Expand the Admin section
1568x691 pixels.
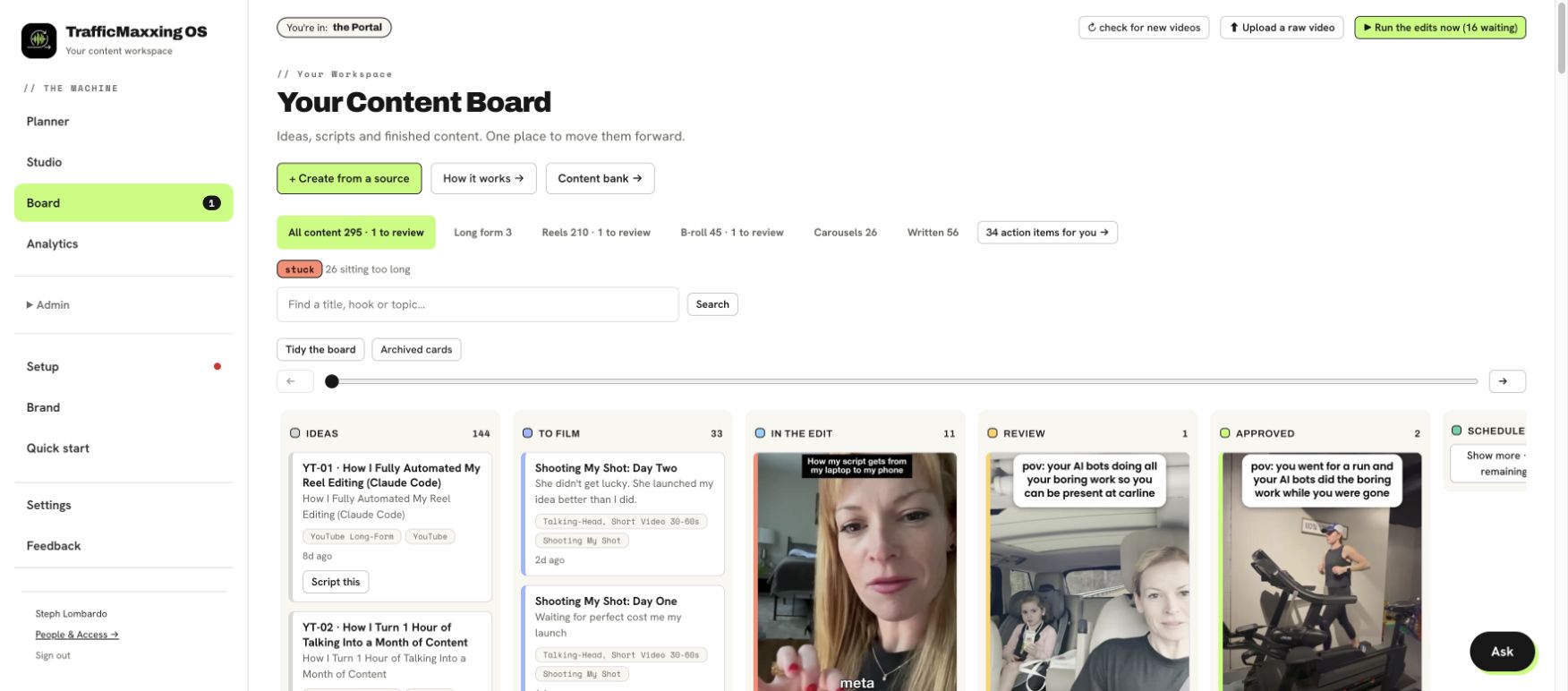[x=48, y=305]
